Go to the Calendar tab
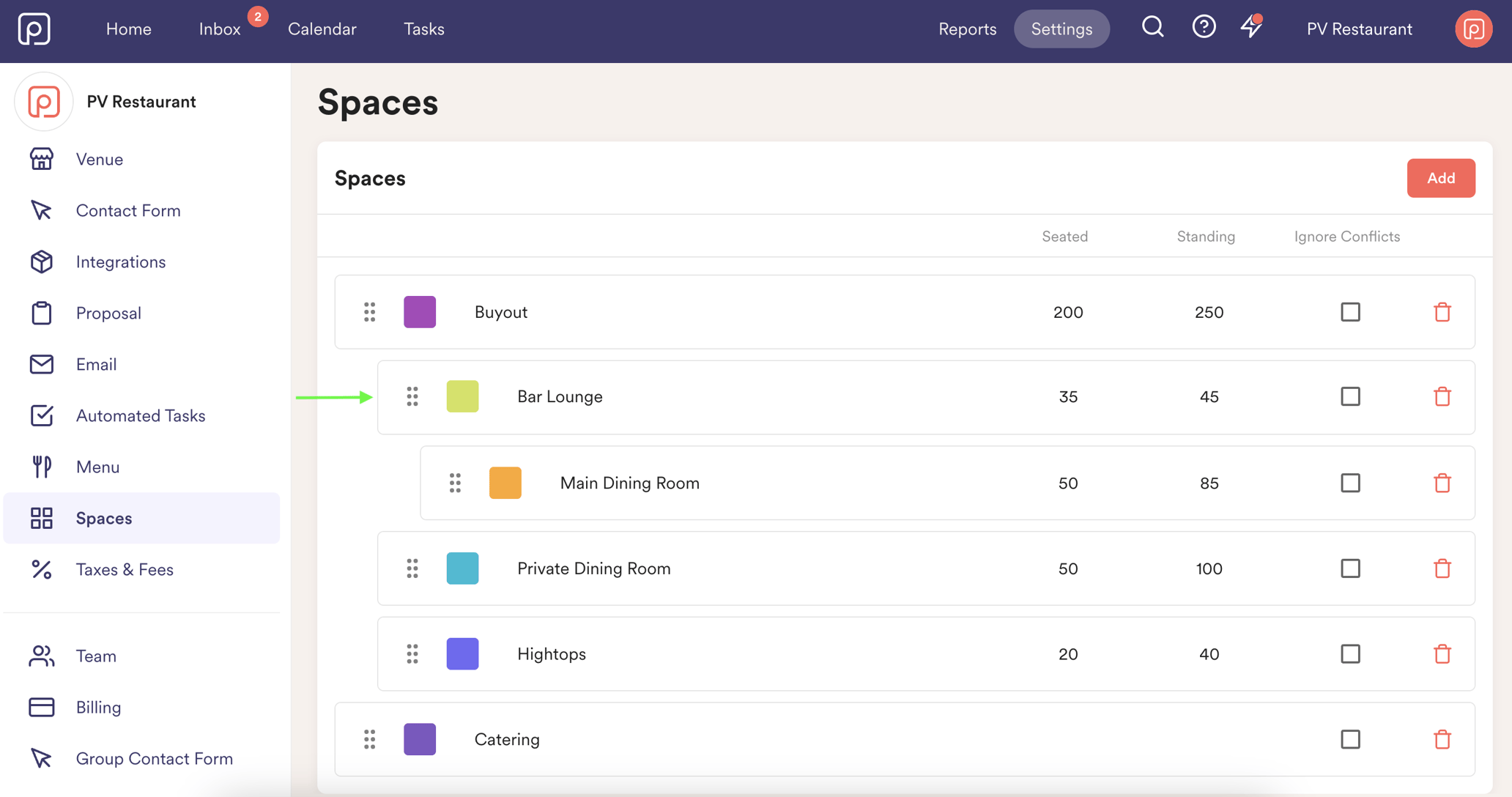Viewport: 1512px width, 797px height. click(x=322, y=29)
